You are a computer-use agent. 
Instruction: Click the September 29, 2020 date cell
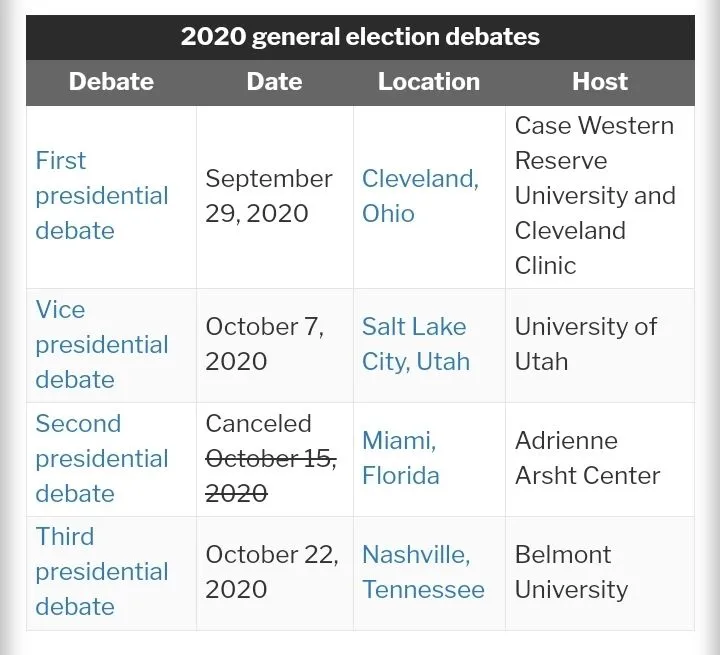point(269,196)
